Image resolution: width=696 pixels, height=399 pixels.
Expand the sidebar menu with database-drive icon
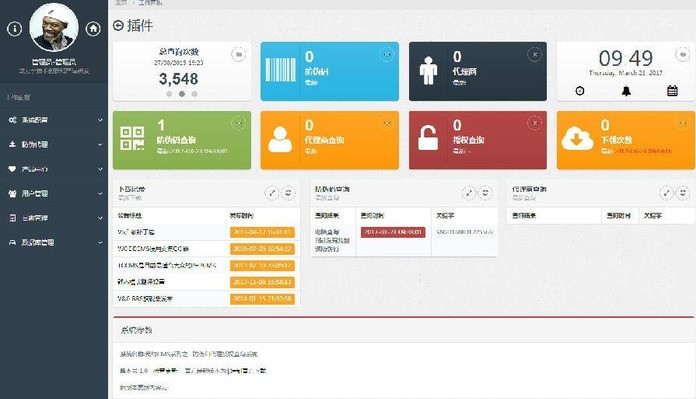pyautogui.click(x=54, y=242)
